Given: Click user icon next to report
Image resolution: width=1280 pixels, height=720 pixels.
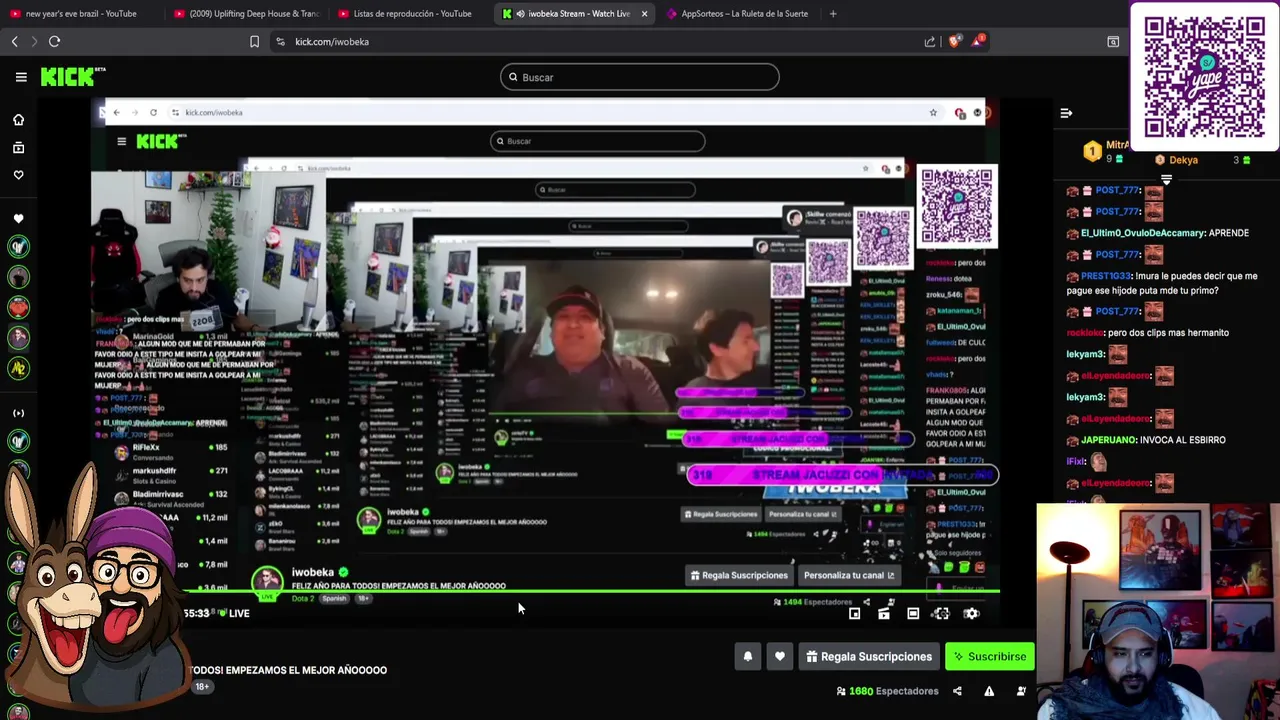Looking at the screenshot, I should [x=1021, y=691].
